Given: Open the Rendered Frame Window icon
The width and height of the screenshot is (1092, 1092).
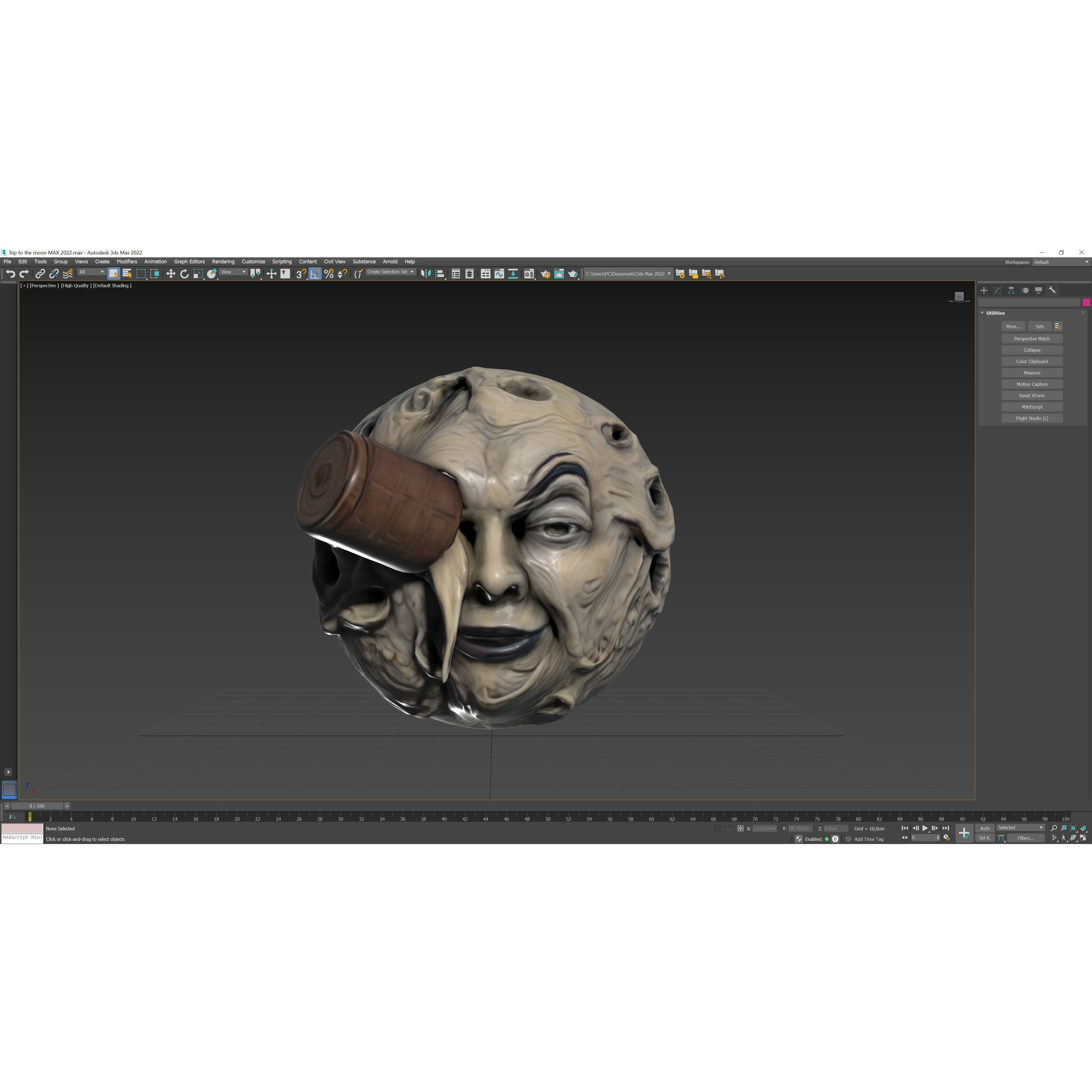Looking at the screenshot, I should 559,274.
